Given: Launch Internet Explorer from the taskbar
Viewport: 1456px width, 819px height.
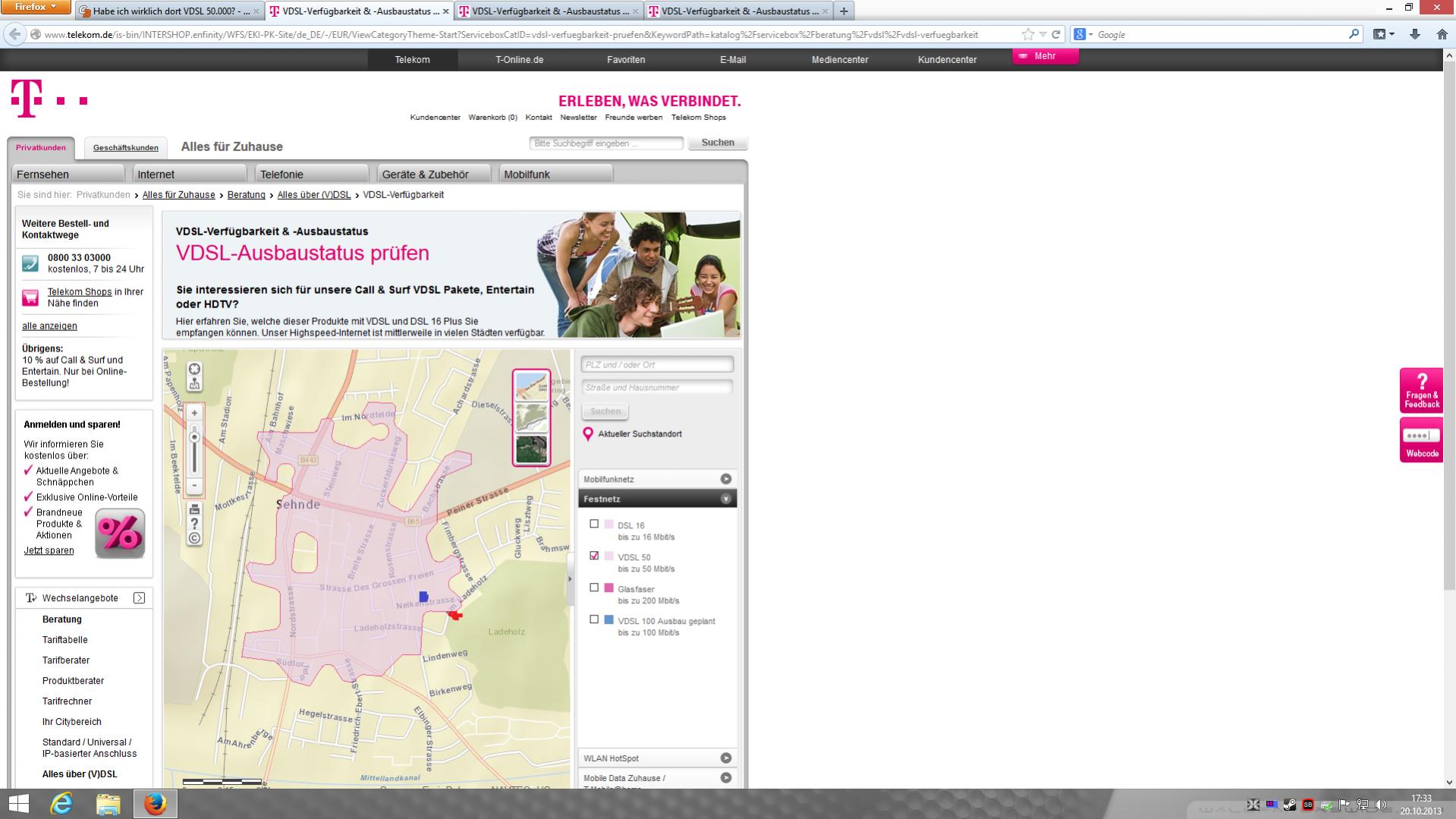Looking at the screenshot, I should coord(61,804).
